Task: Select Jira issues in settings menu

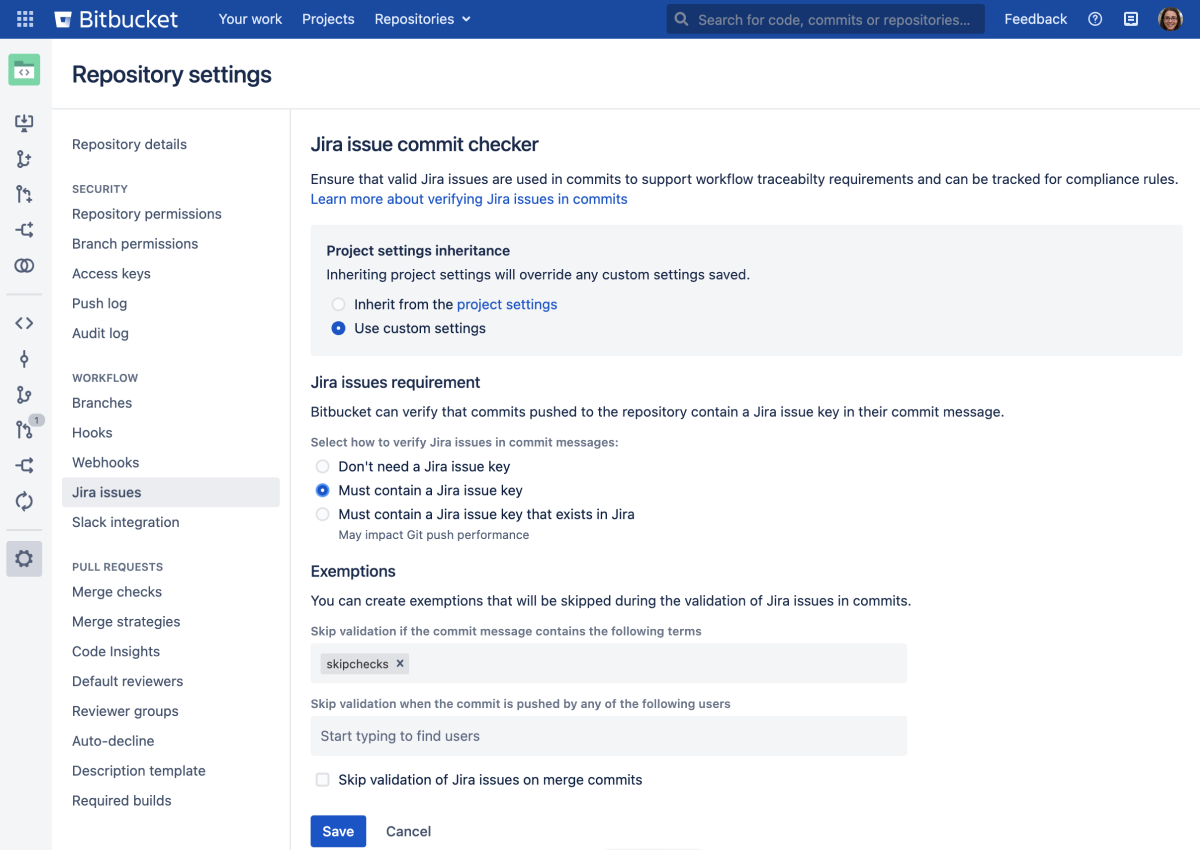Action: (170, 492)
